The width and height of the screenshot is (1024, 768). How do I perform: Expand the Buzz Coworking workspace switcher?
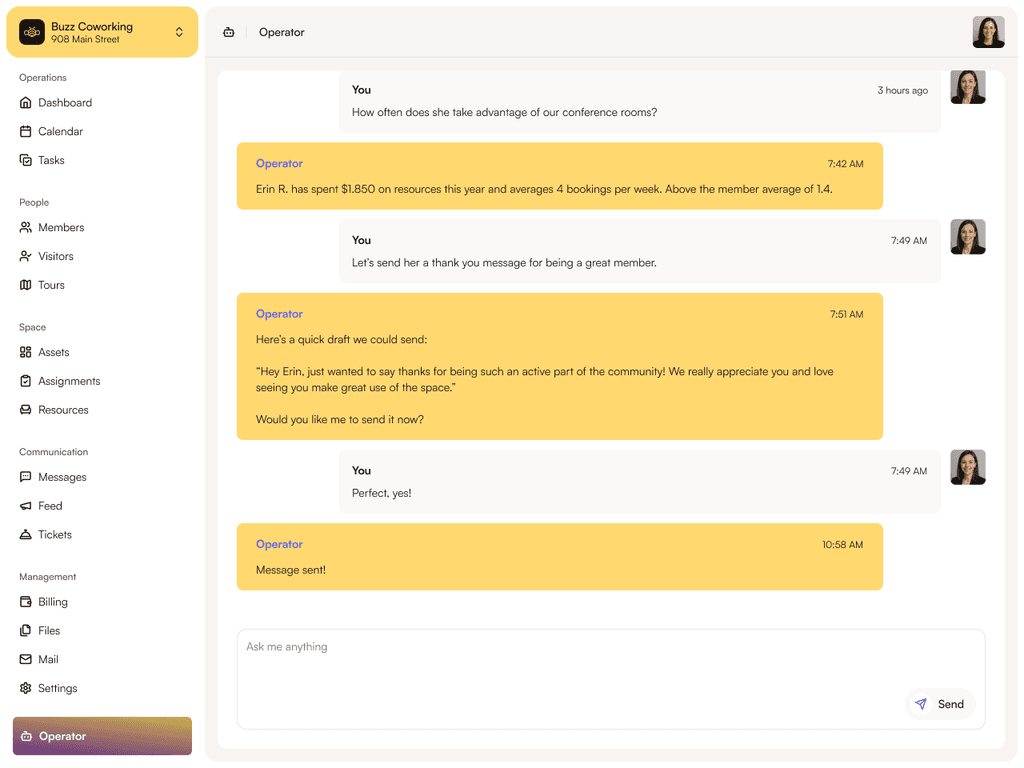[100, 32]
